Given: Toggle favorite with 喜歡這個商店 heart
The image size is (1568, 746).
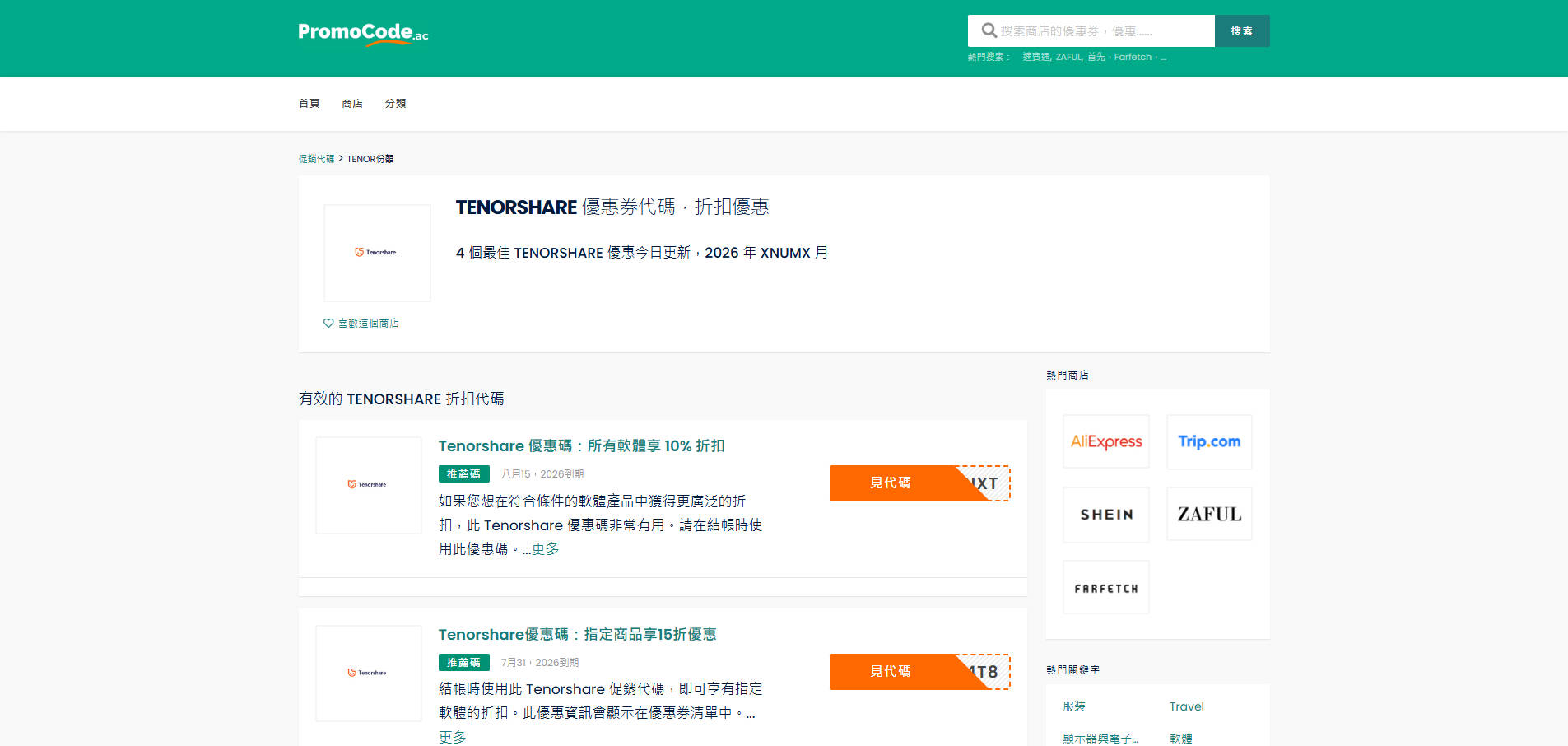Looking at the screenshot, I should 361,323.
